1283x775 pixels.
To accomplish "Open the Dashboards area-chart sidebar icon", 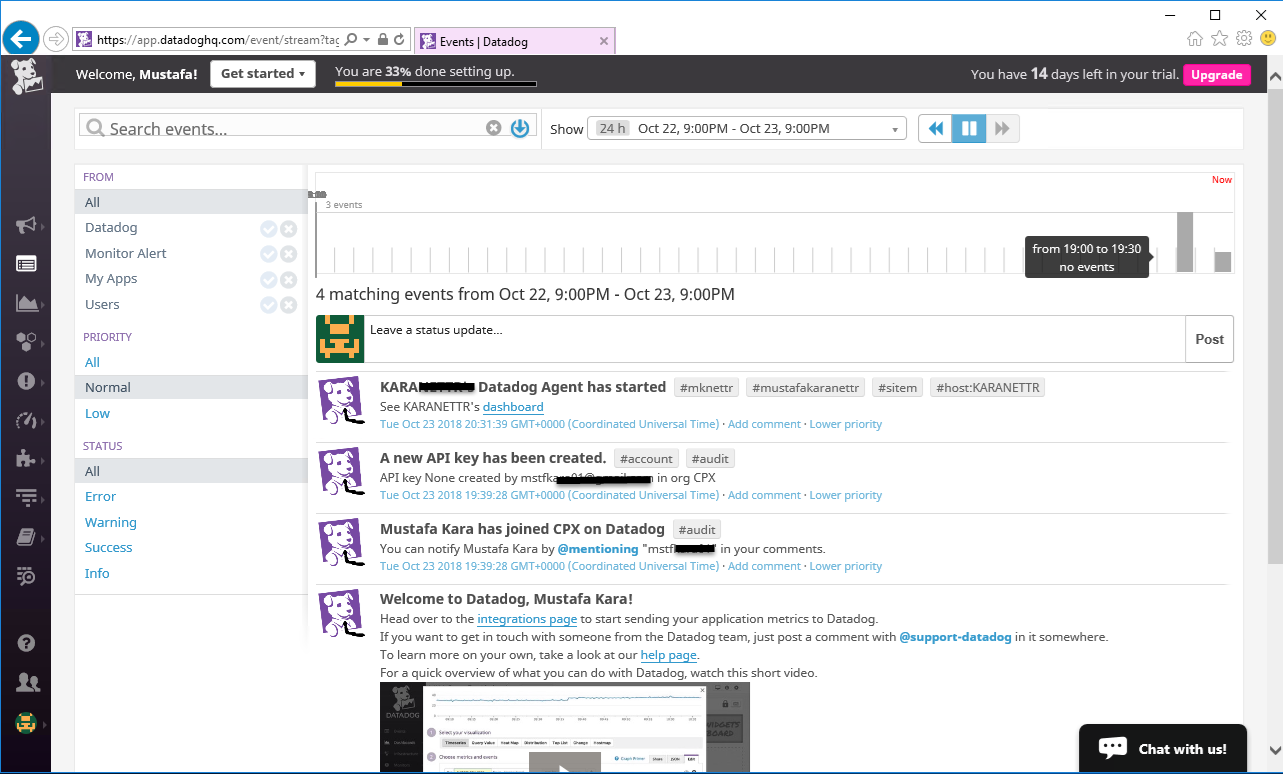I will (27, 303).
